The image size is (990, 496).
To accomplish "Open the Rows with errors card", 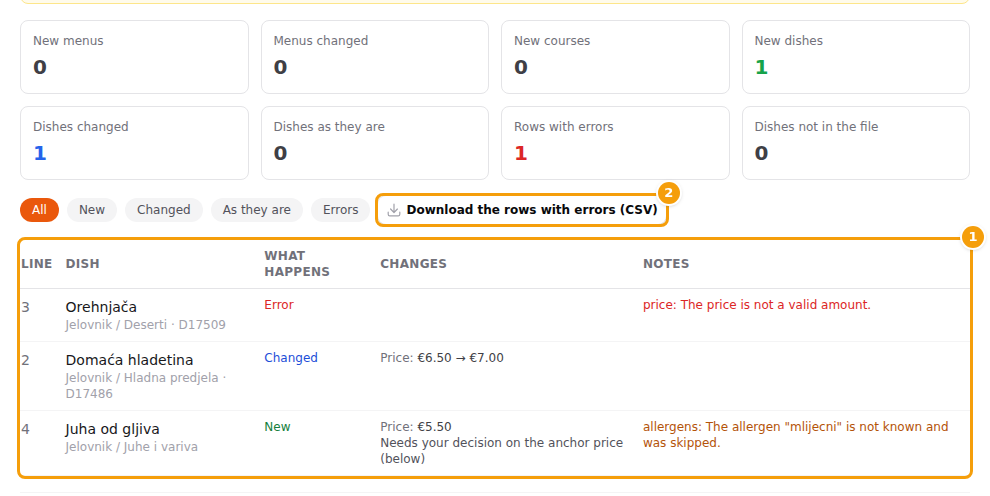I will 615,143.
